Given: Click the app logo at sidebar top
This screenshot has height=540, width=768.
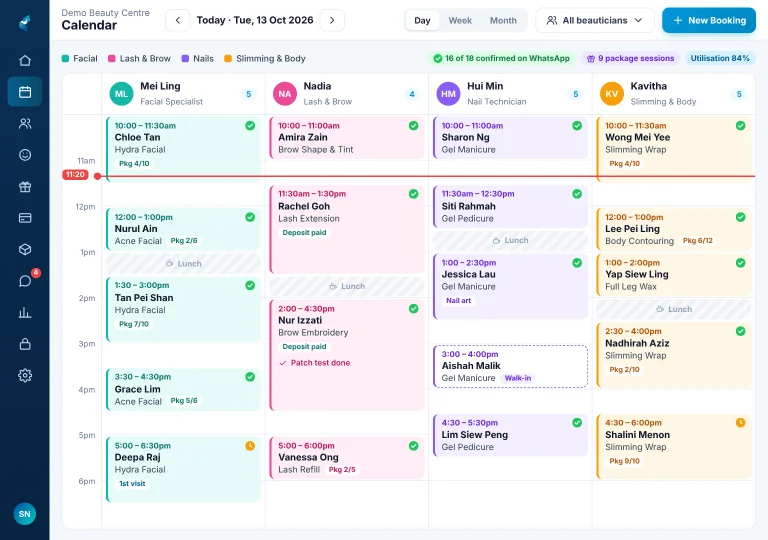Looking at the screenshot, I should click(x=25, y=22).
